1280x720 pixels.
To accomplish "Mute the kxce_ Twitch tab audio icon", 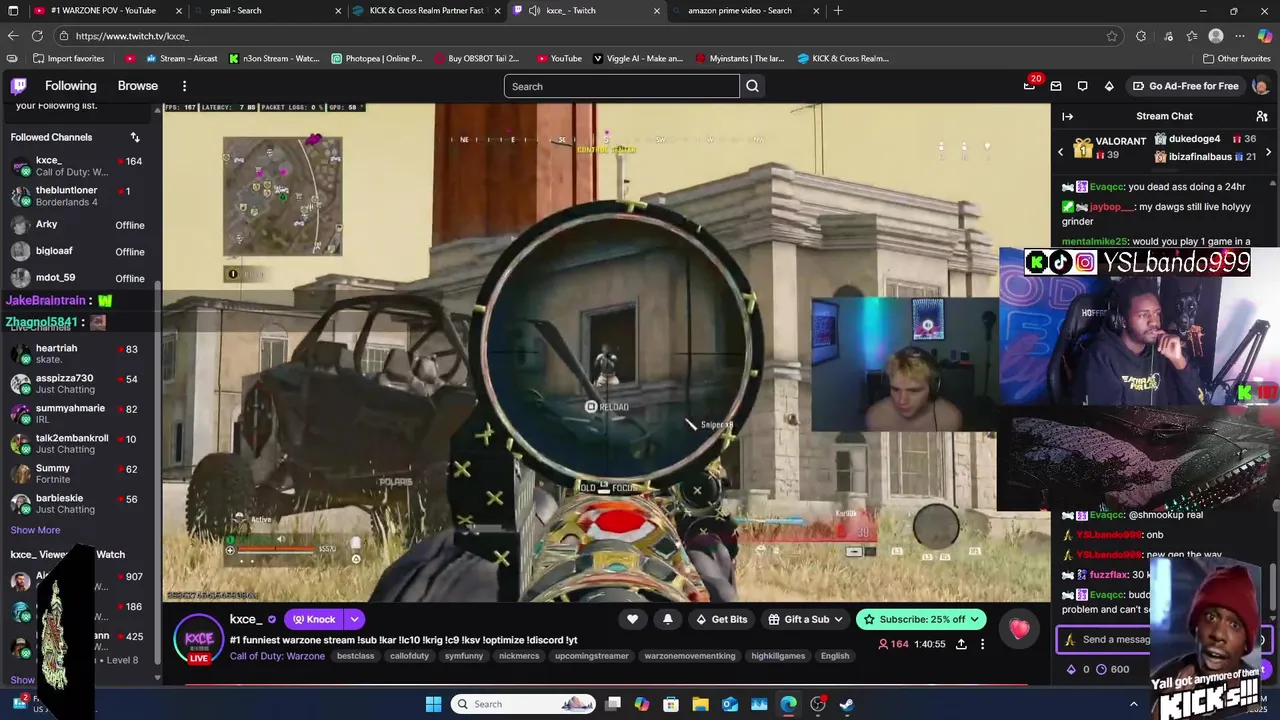I will pos(534,11).
